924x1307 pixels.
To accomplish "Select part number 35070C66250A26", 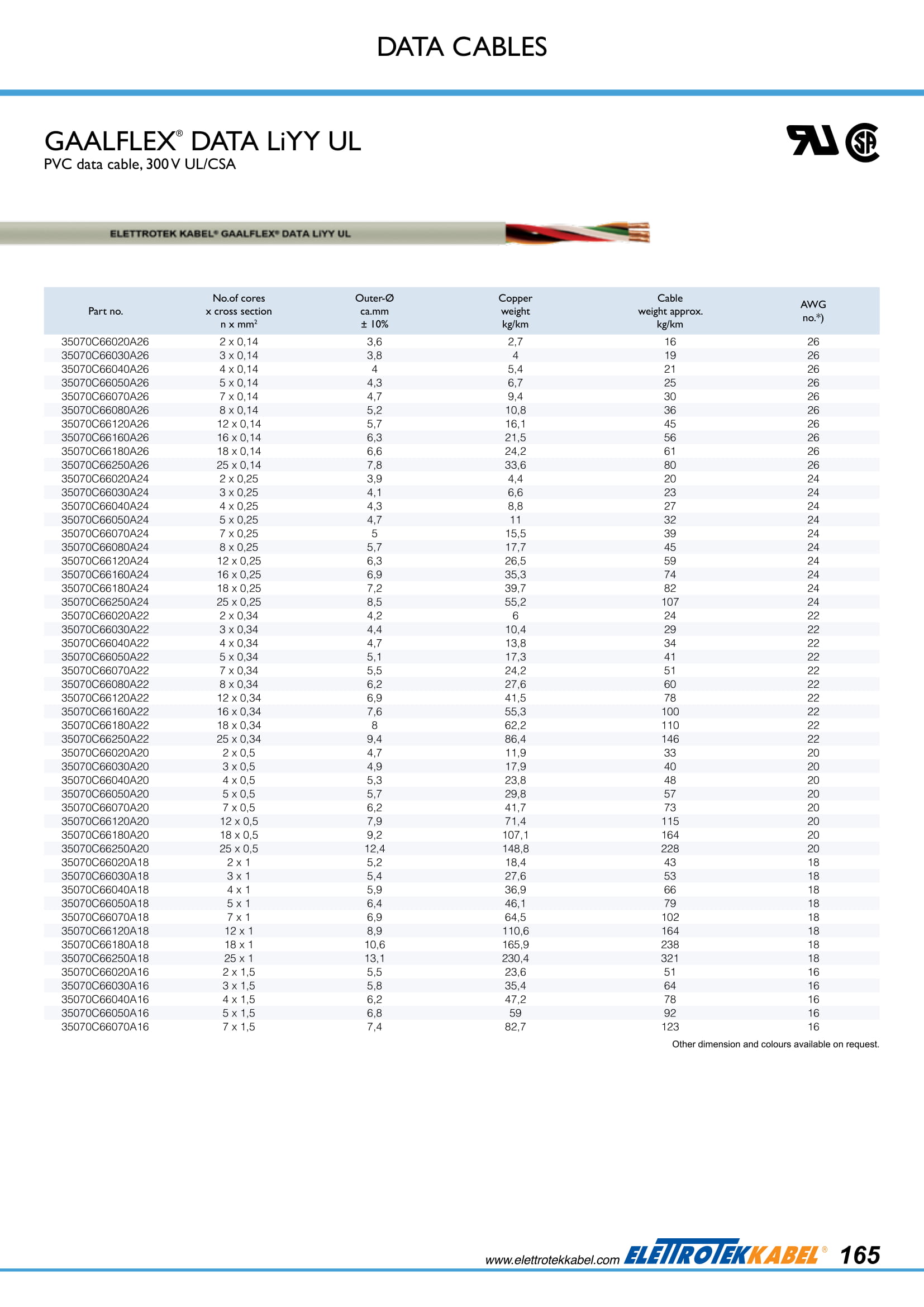I will tap(105, 465).
